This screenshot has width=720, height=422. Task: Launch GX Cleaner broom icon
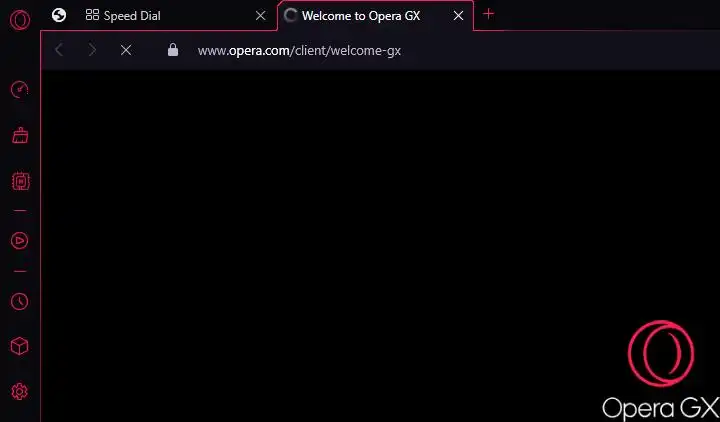(20, 135)
